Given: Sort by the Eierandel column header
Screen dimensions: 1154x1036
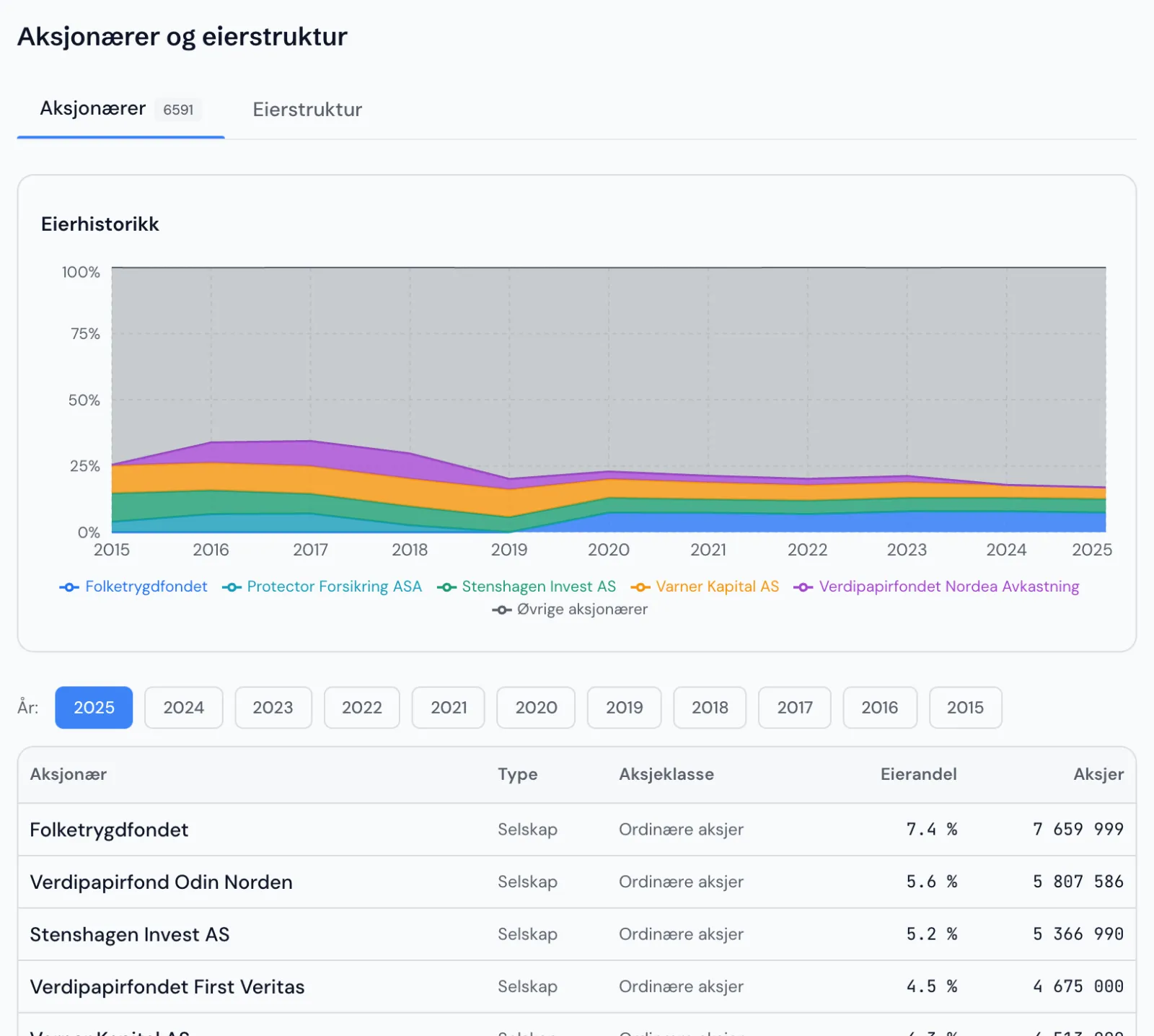Looking at the screenshot, I should (x=919, y=774).
